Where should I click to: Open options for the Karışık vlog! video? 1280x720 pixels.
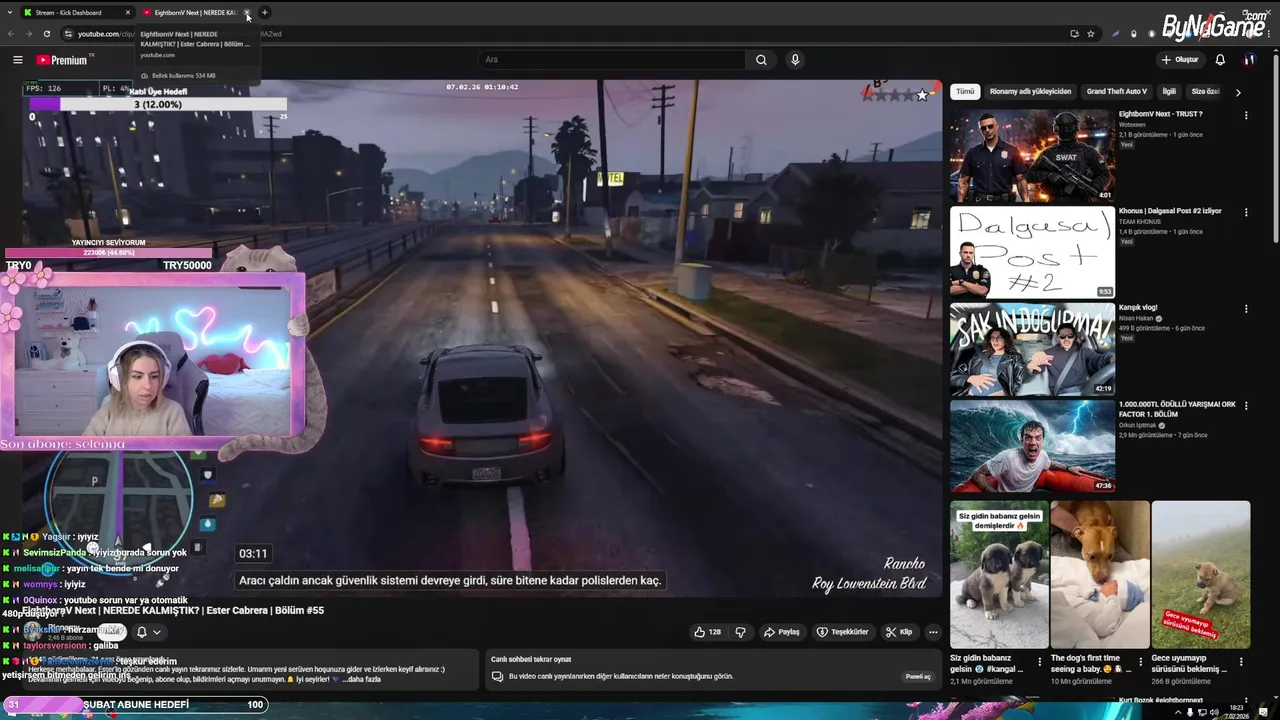click(1246, 309)
